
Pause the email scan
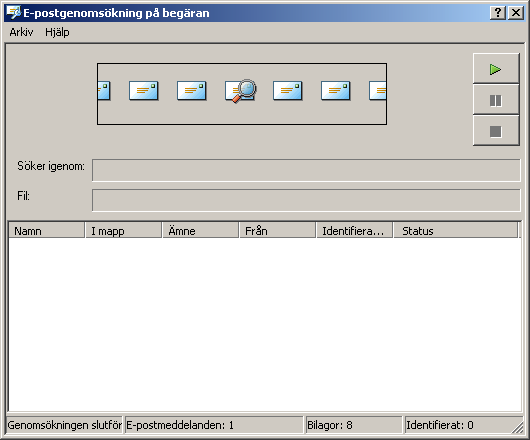[496, 100]
